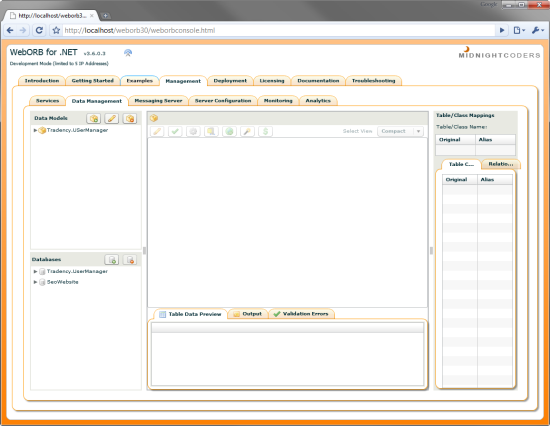Click the MIDNIGHTCODERS logo

[499, 53]
